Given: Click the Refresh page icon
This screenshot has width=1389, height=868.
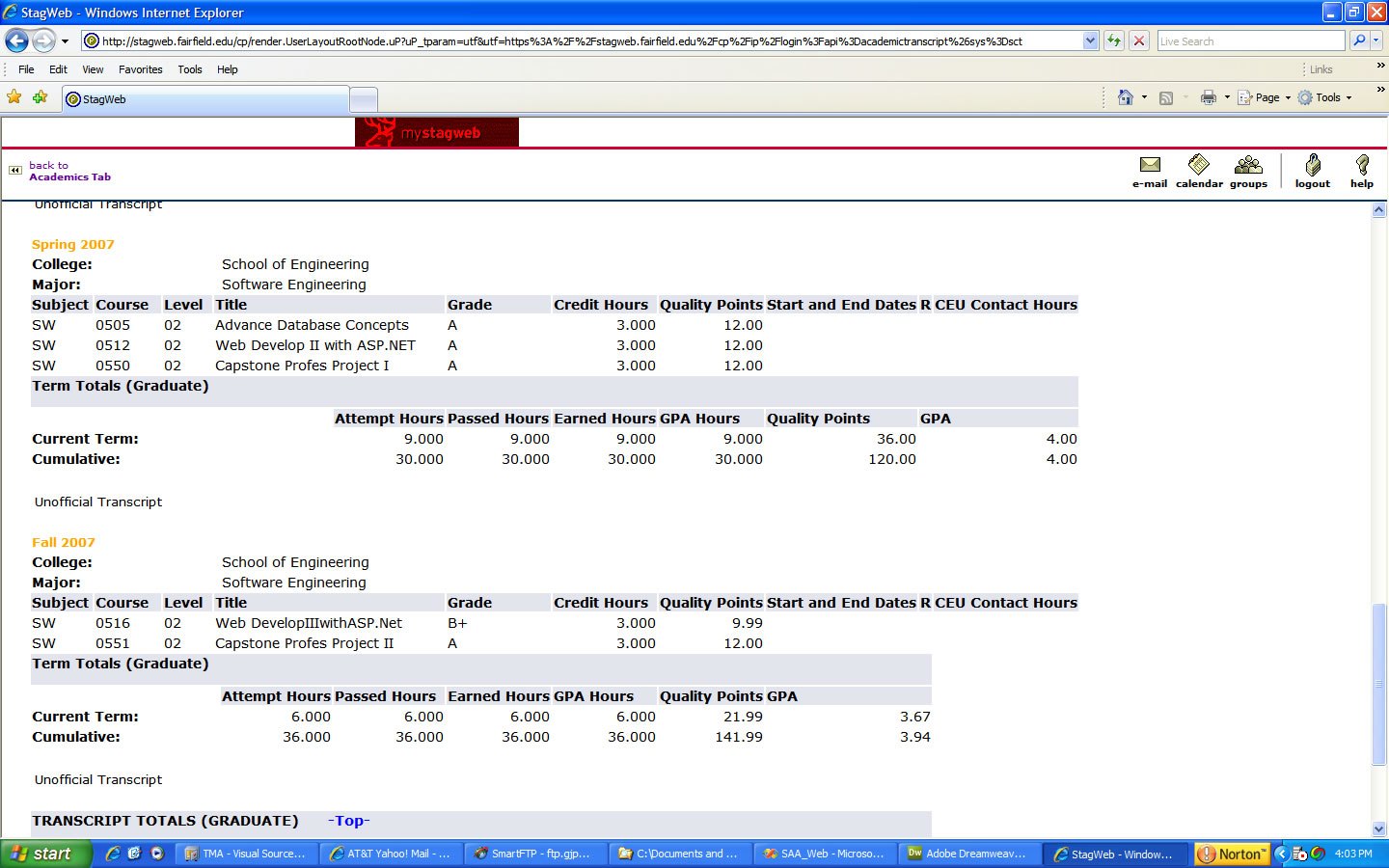Looking at the screenshot, I should pyautogui.click(x=1114, y=41).
